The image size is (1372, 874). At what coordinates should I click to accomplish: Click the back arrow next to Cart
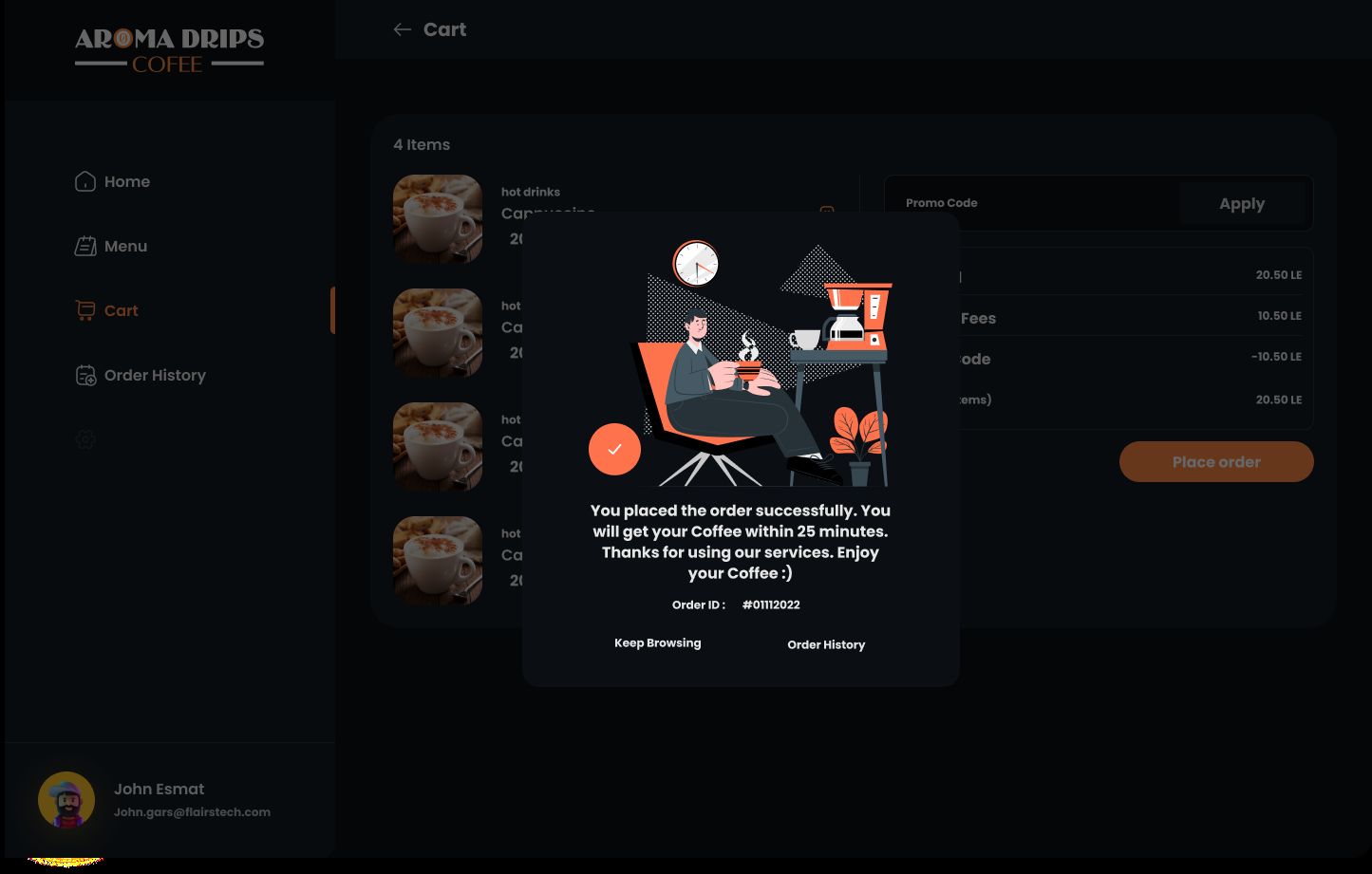click(403, 29)
